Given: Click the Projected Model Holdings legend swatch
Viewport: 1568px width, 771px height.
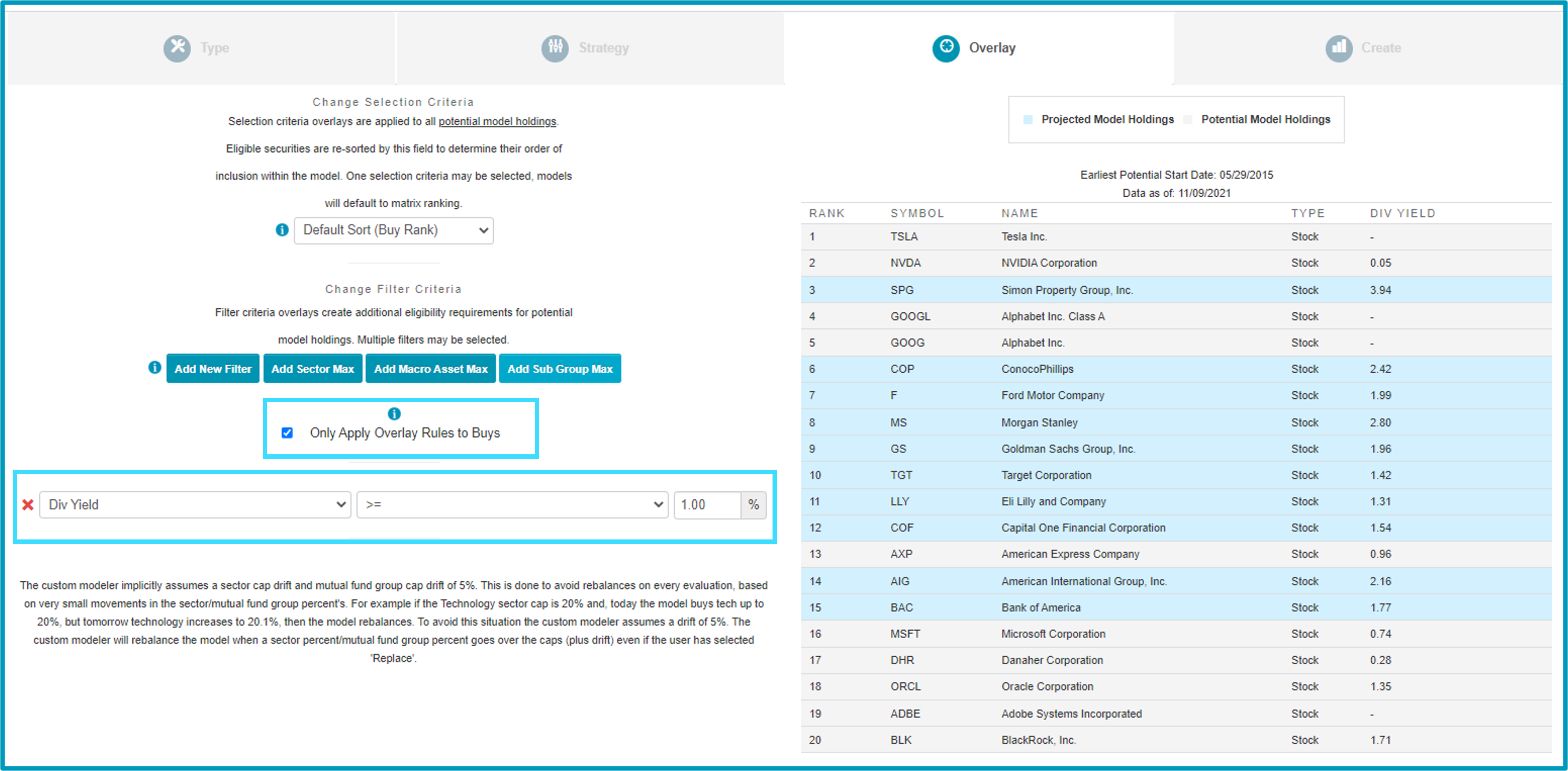Looking at the screenshot, I should (1028, 120).
